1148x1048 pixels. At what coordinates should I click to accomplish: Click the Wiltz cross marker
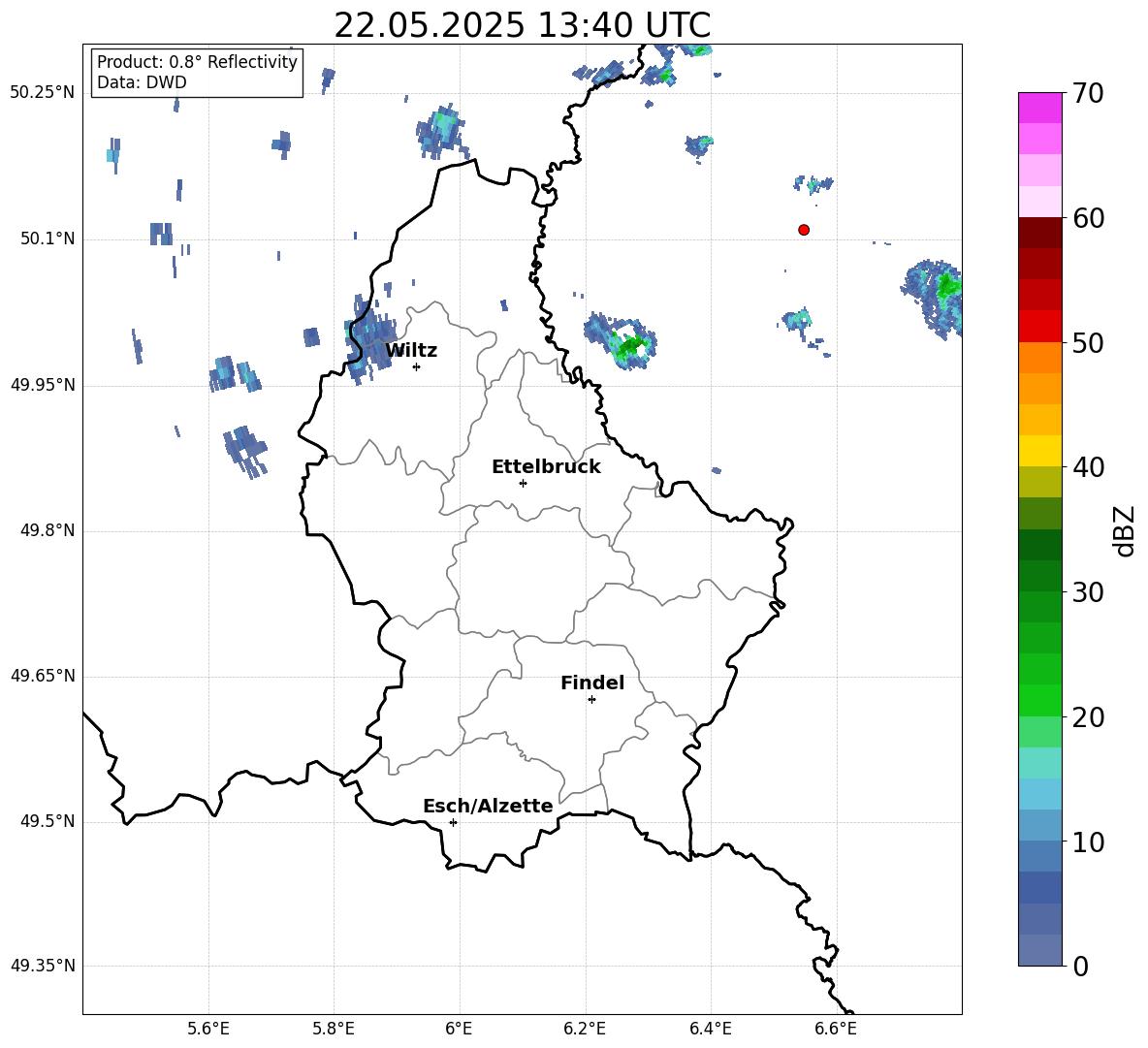(x=416, y=366)
